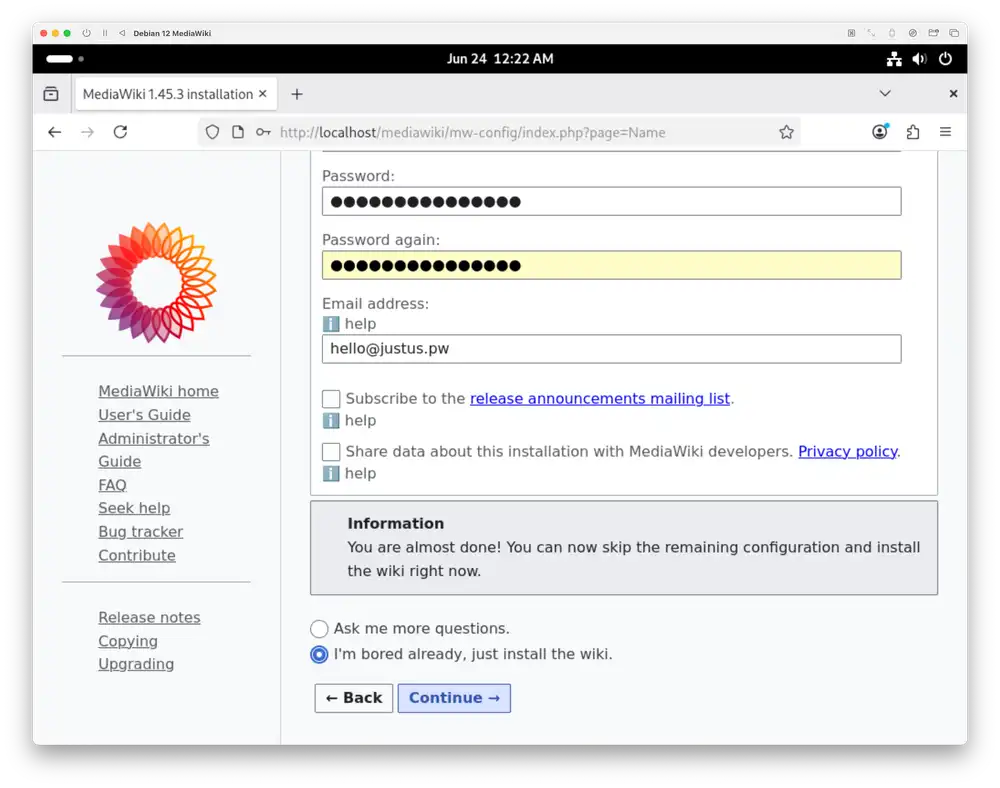Click the browser forward arrow
Screen dimensions: 1000x788
click(87, 132)
